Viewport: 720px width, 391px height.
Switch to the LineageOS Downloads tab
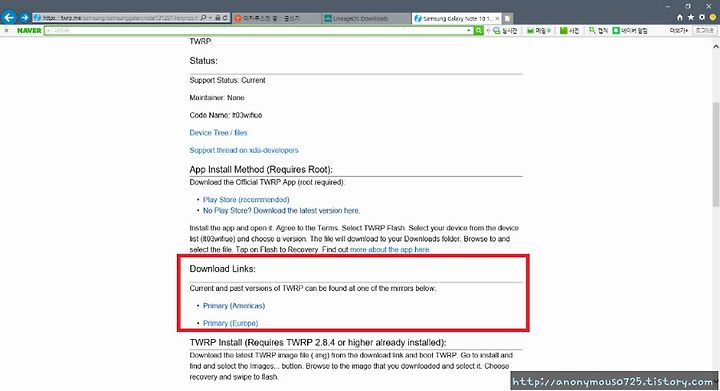[366, 18]
